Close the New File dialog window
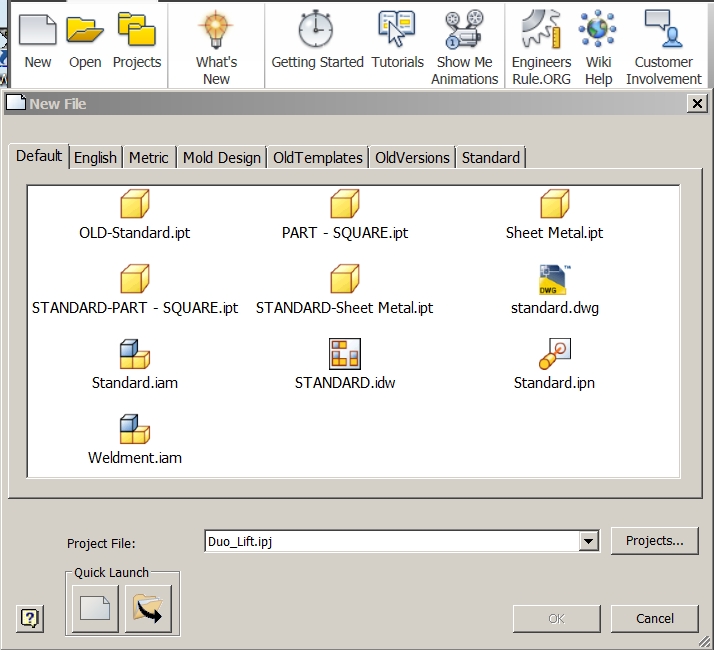Image resolution: width=714 pixels, height=650 pixels. click(697, 104)
